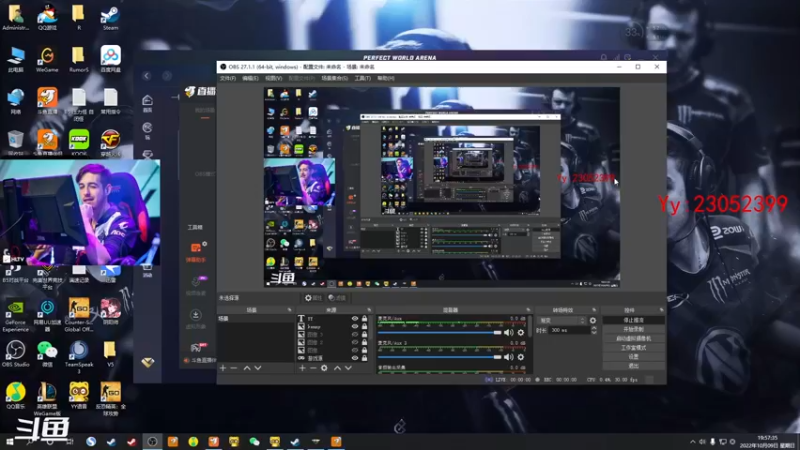800x450 pixels.
Task: Edit the transition duration 300 ms field
Action: coord(569,331)
